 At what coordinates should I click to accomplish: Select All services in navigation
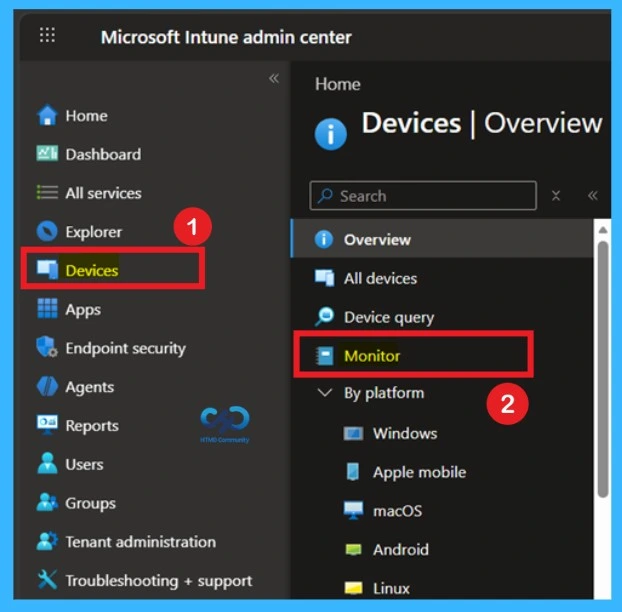point(103,193)
